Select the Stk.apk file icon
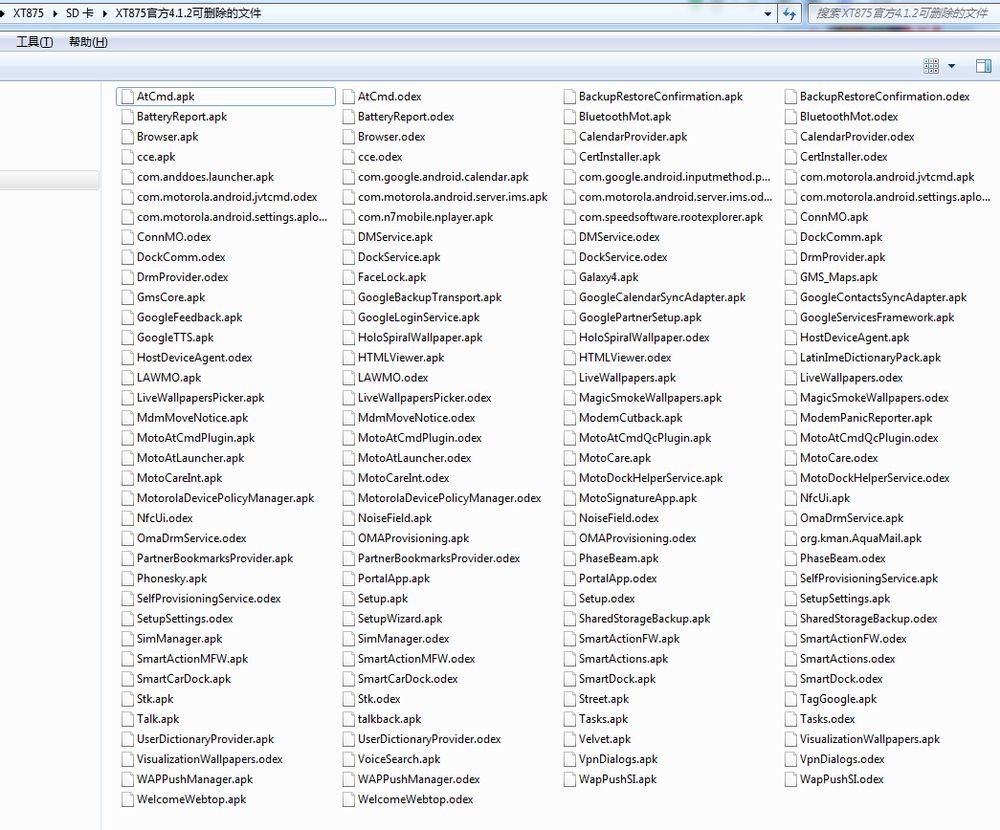This screenshot has height=830, width=1000. pos(127,699)
